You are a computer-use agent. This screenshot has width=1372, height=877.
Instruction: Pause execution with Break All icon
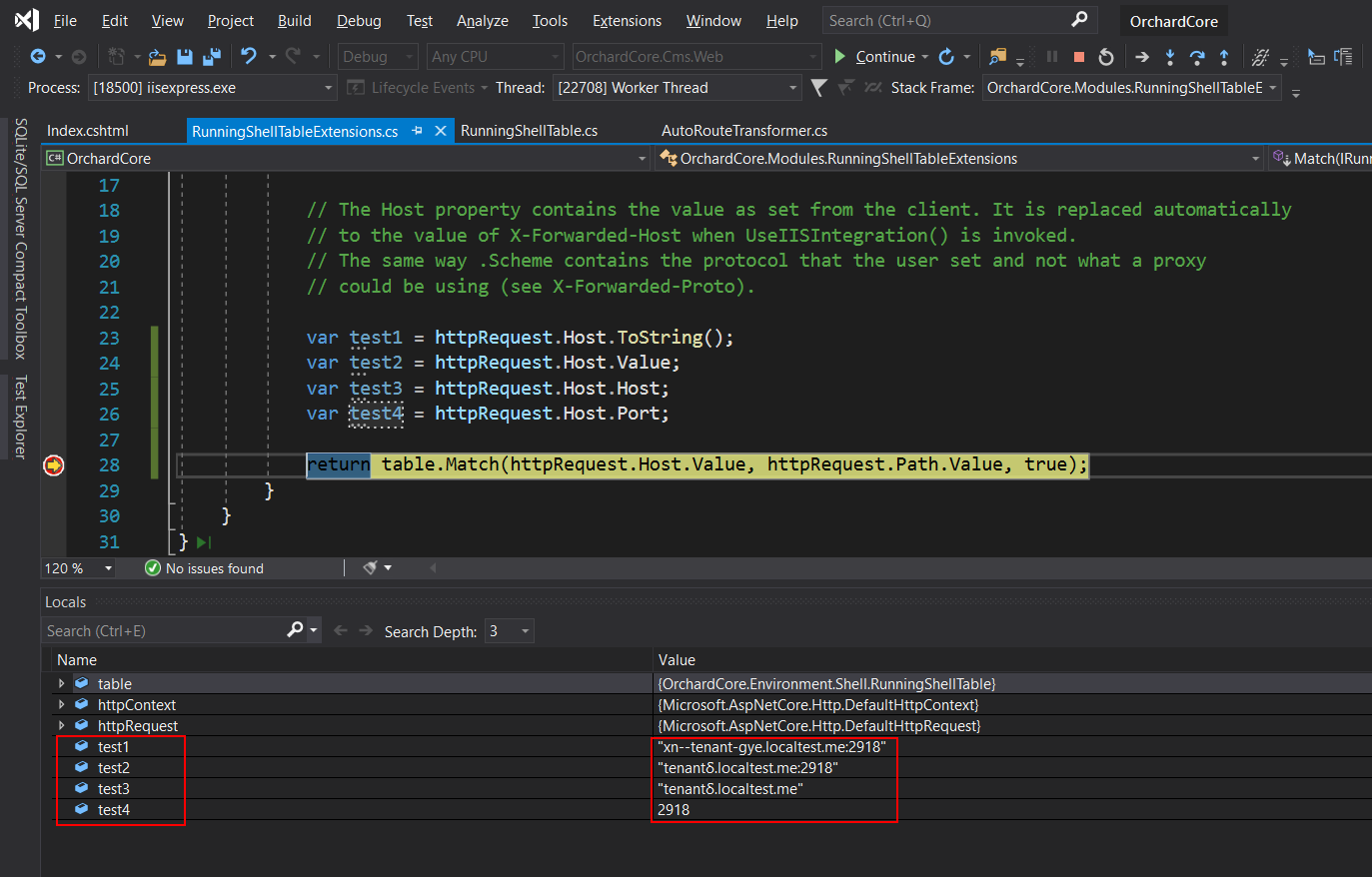pos(1051,57)
